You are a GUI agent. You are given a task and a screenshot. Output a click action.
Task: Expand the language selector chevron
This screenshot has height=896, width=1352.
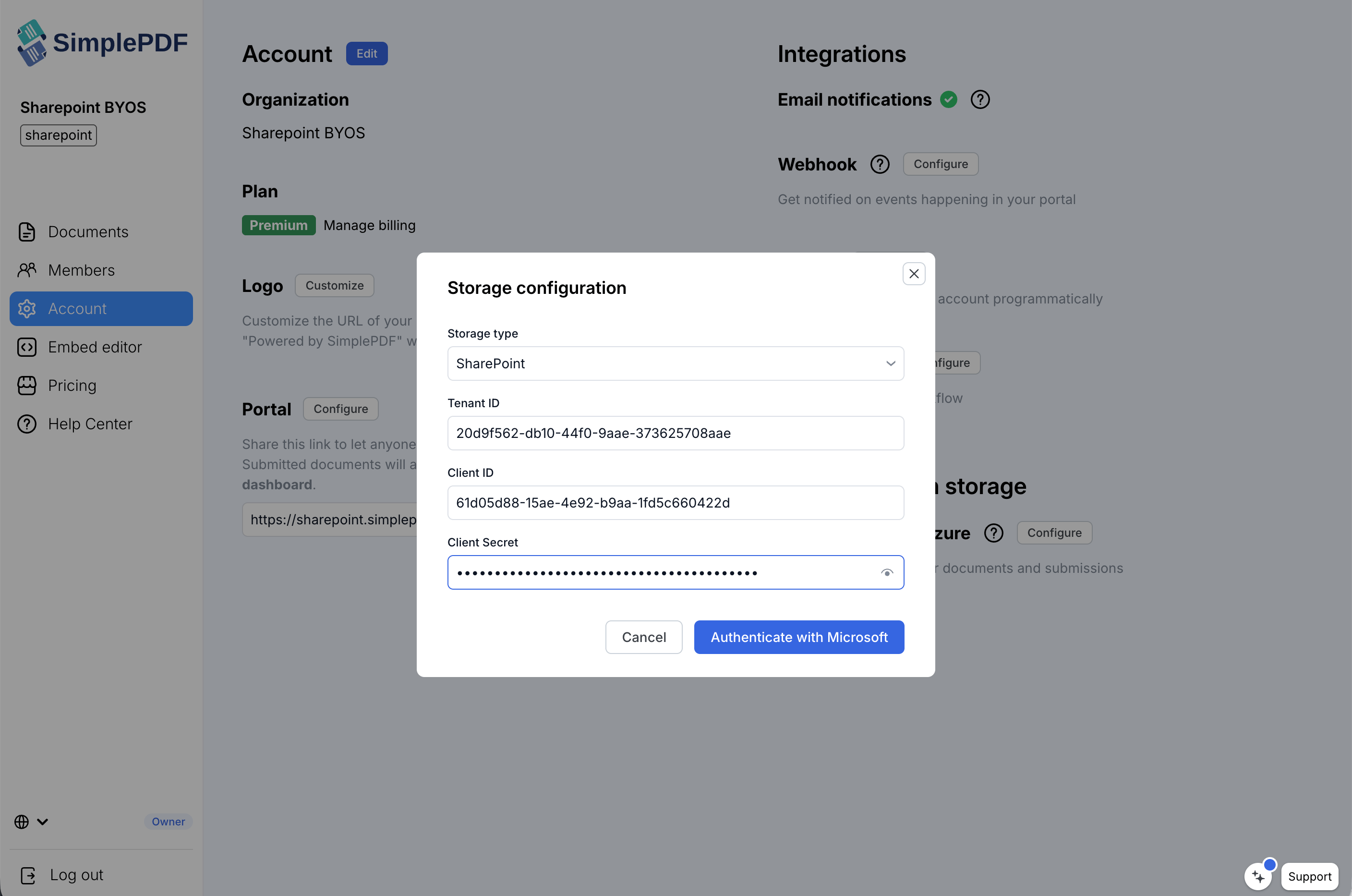[43, 822]
